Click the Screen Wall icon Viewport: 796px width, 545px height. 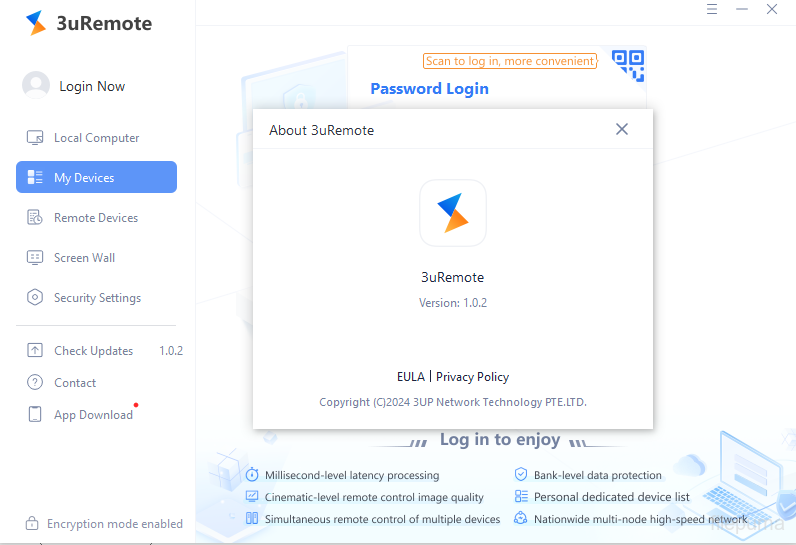pos(35,258)
